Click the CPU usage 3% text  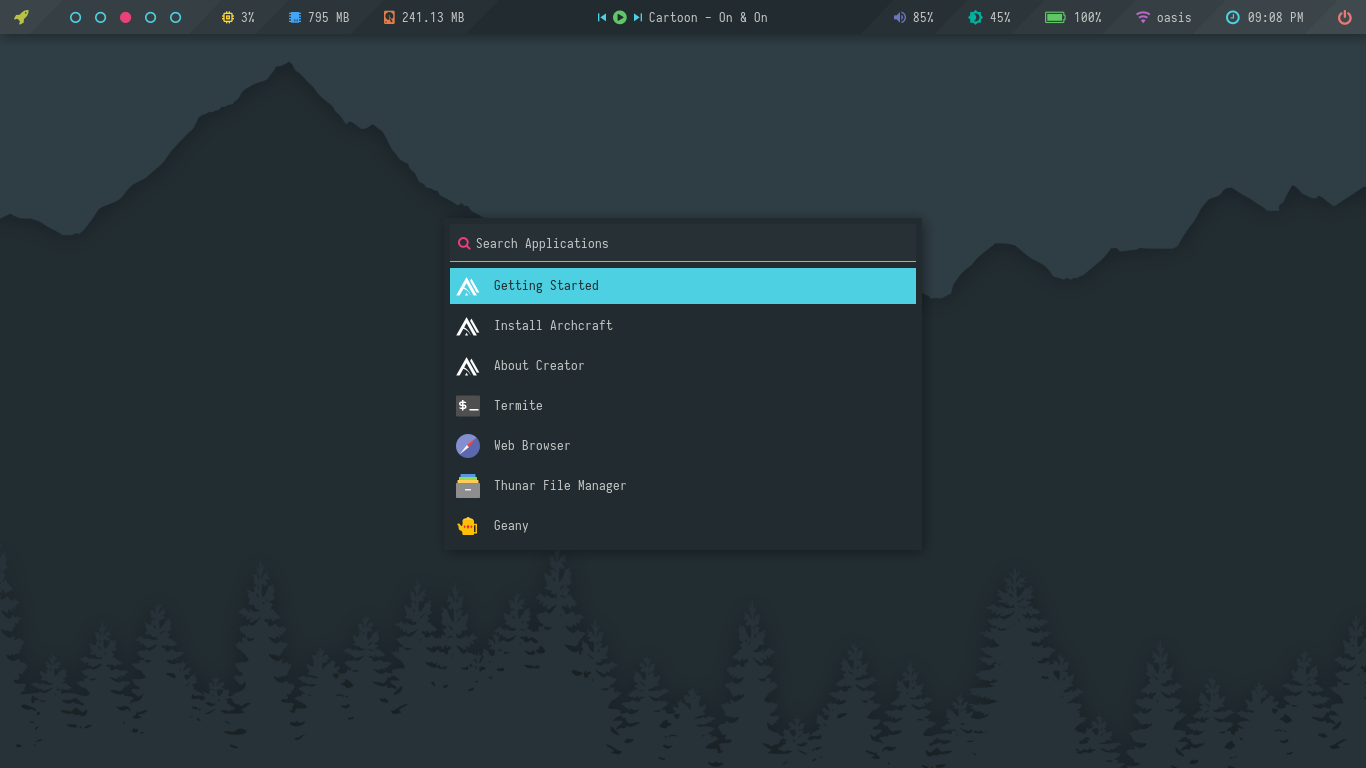[248, 17]
